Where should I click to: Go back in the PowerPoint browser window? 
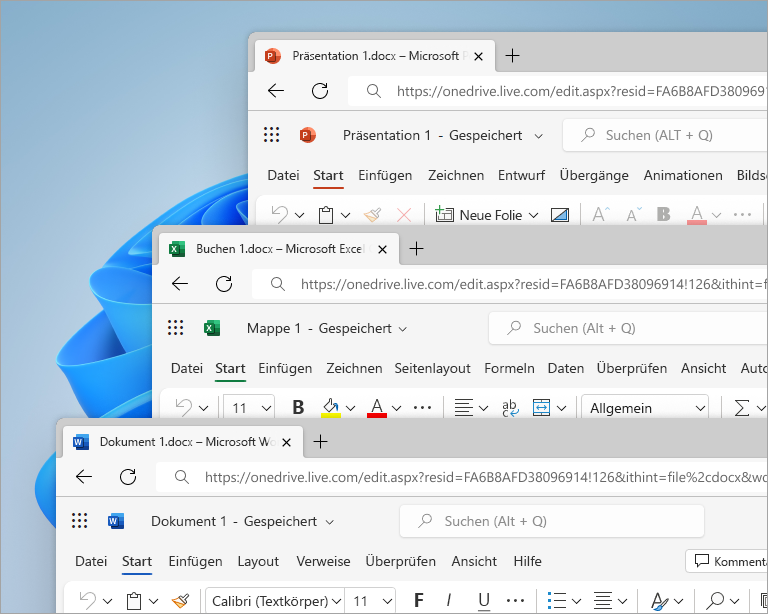[276, 91]
